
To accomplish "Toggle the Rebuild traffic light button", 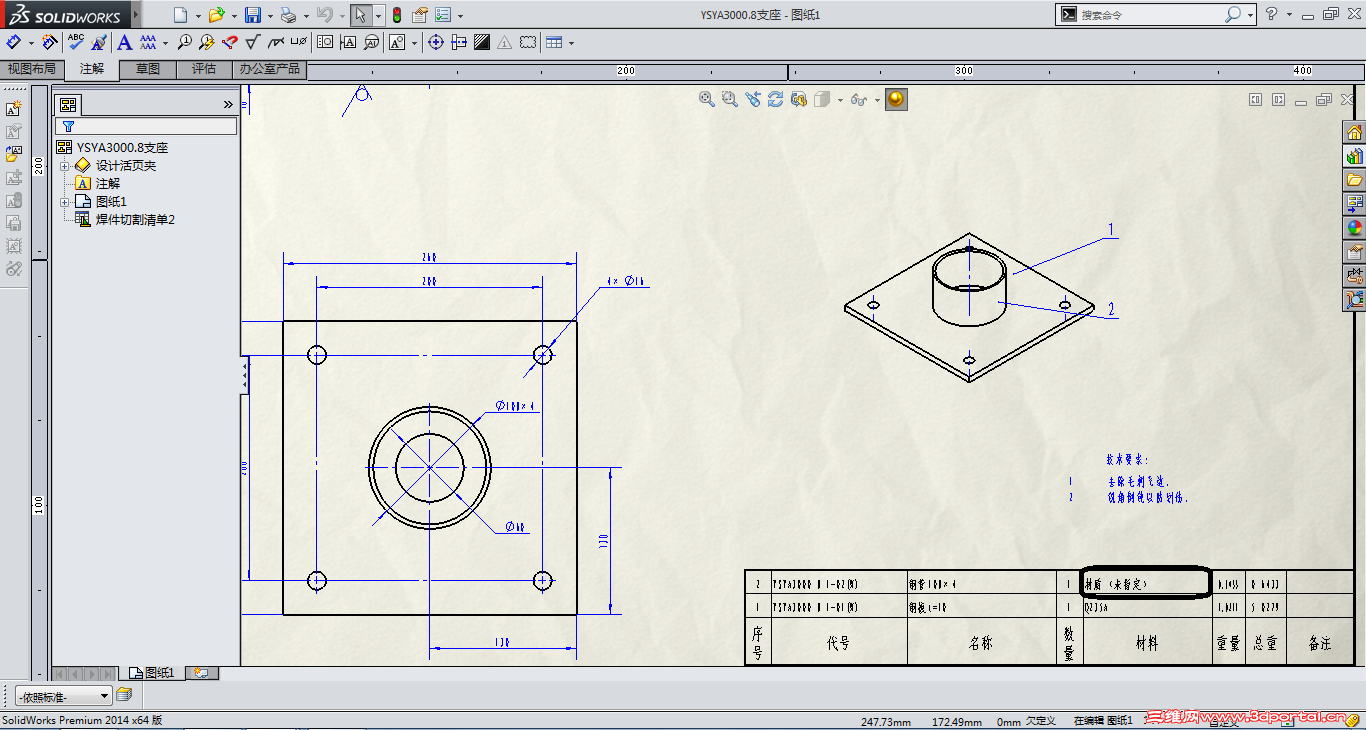I will pos(396,15).
